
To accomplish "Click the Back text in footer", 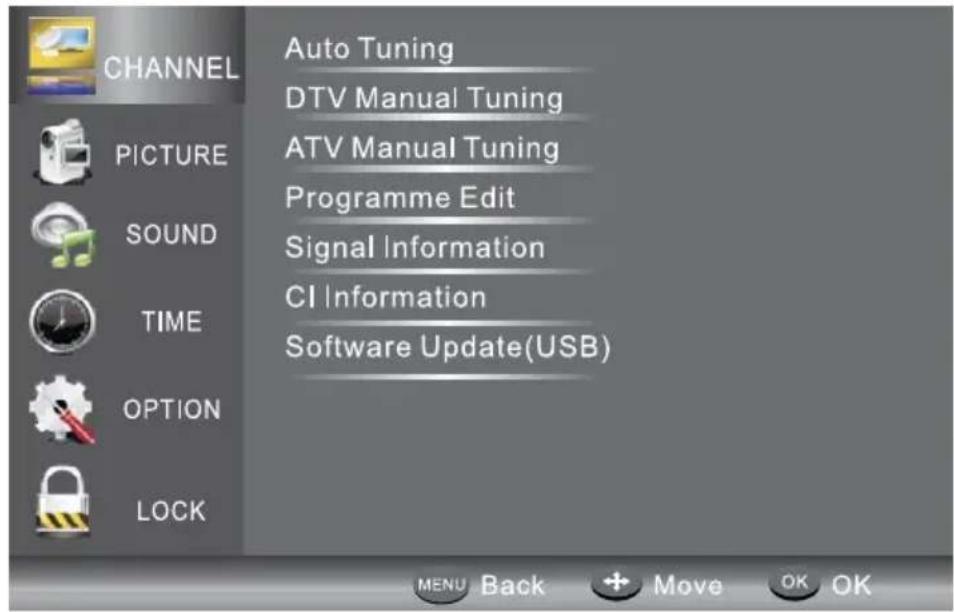I will click(512, 586).
